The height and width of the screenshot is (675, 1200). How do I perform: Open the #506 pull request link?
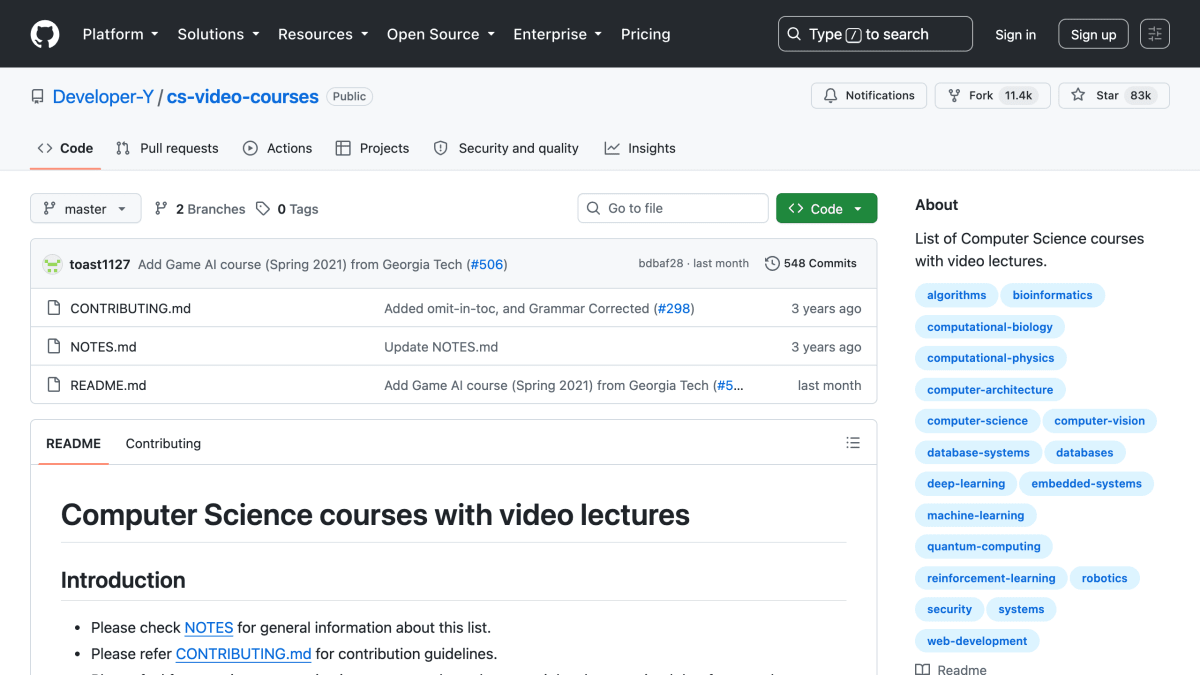487,264
